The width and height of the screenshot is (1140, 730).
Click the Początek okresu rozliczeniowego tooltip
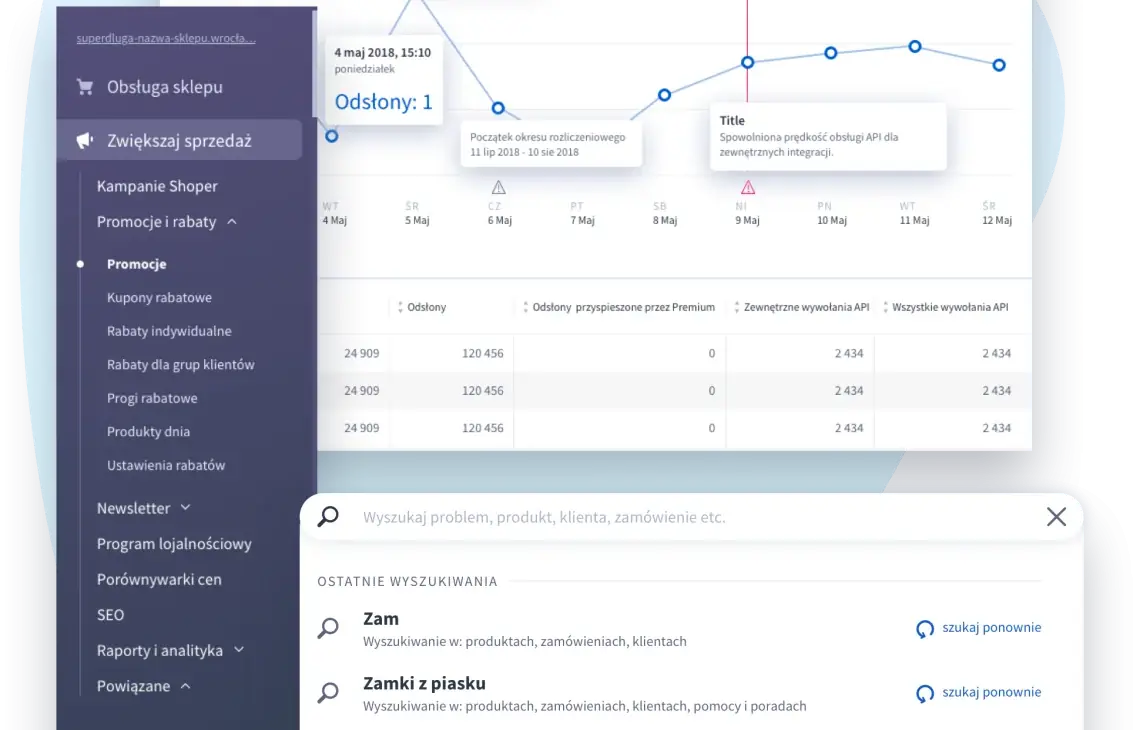[x=551, y=144]
